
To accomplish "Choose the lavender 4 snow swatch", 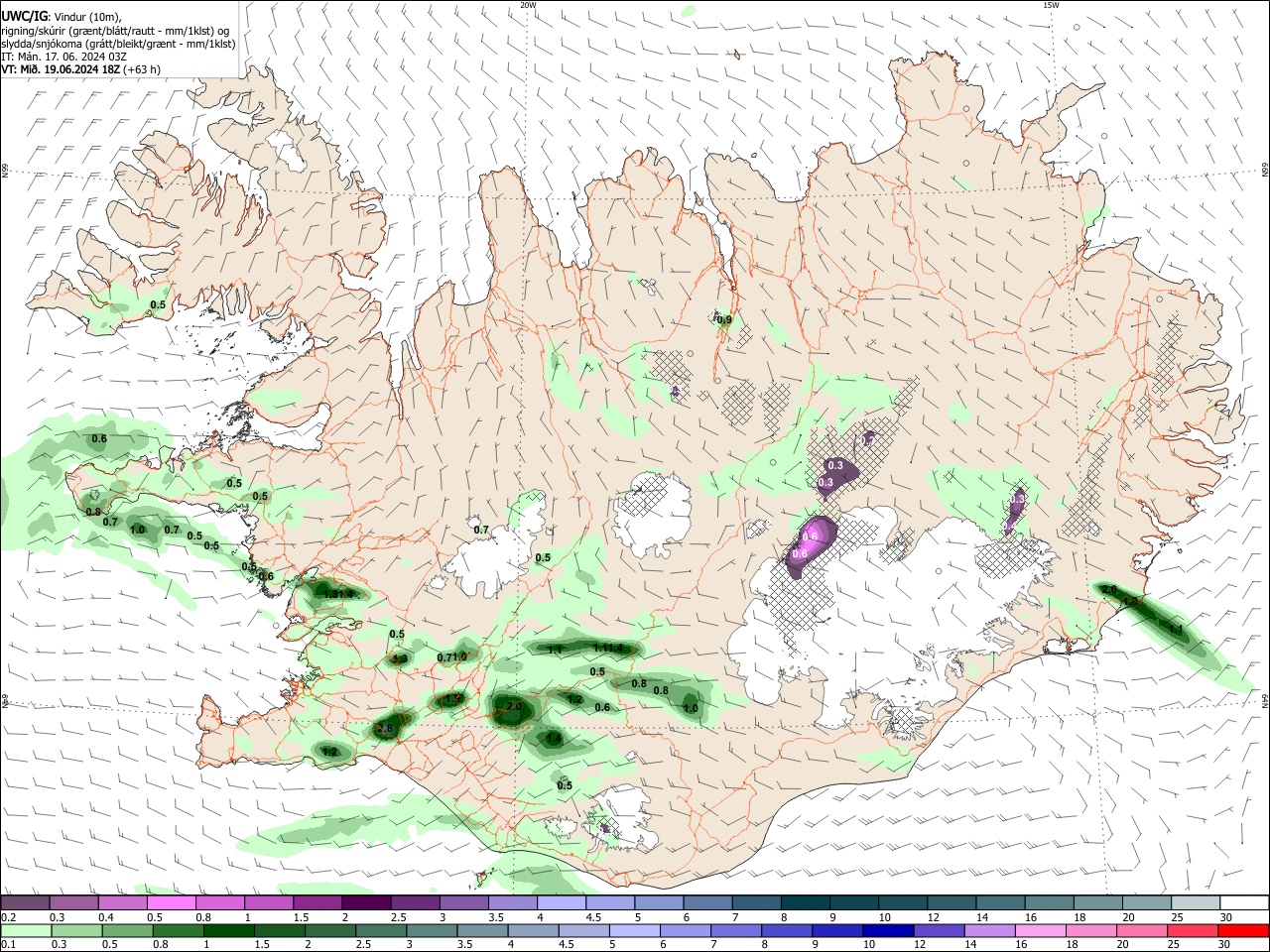I will point(562,903).
